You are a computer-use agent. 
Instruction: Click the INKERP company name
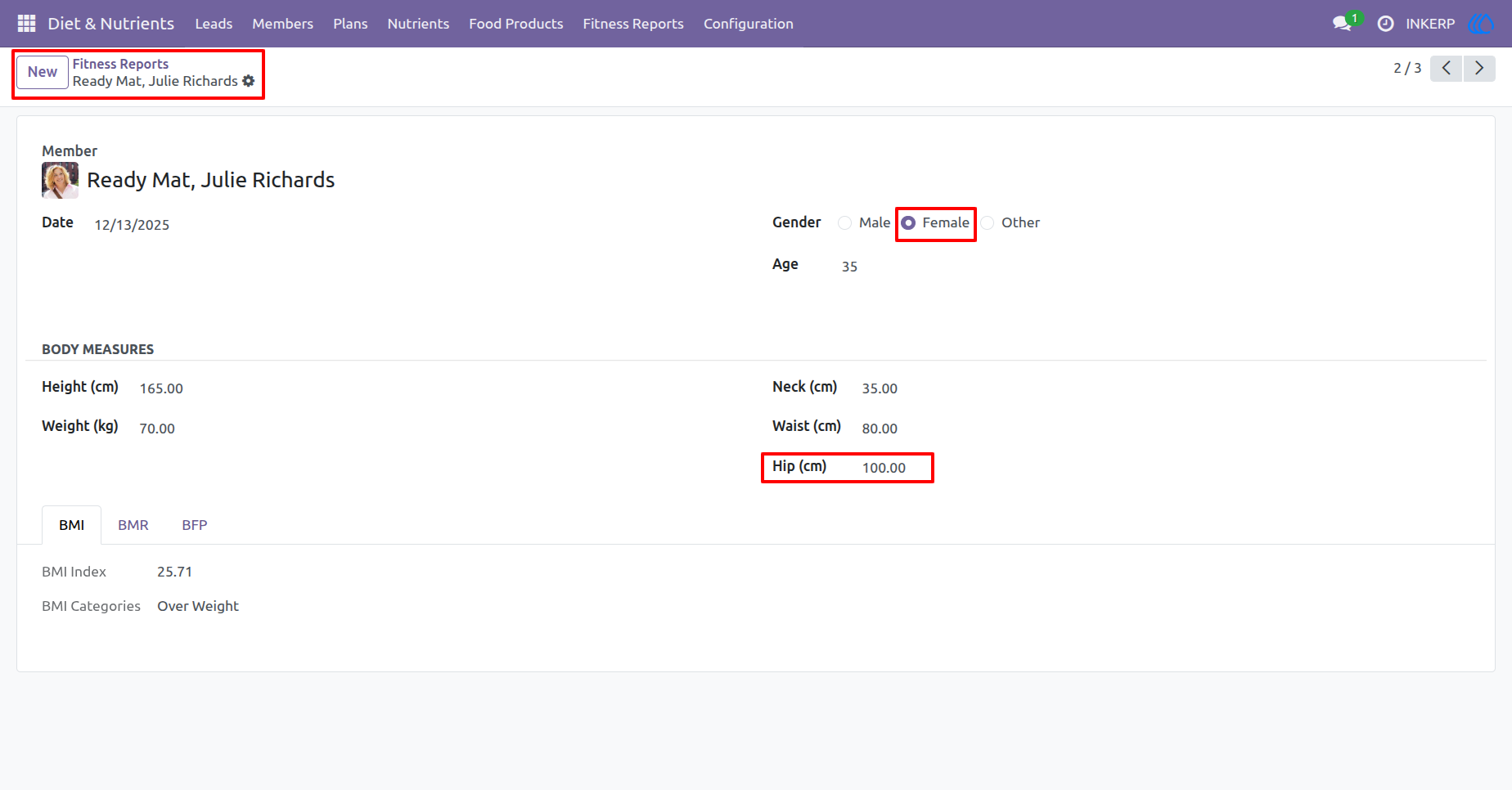(x=1430, y=24)
